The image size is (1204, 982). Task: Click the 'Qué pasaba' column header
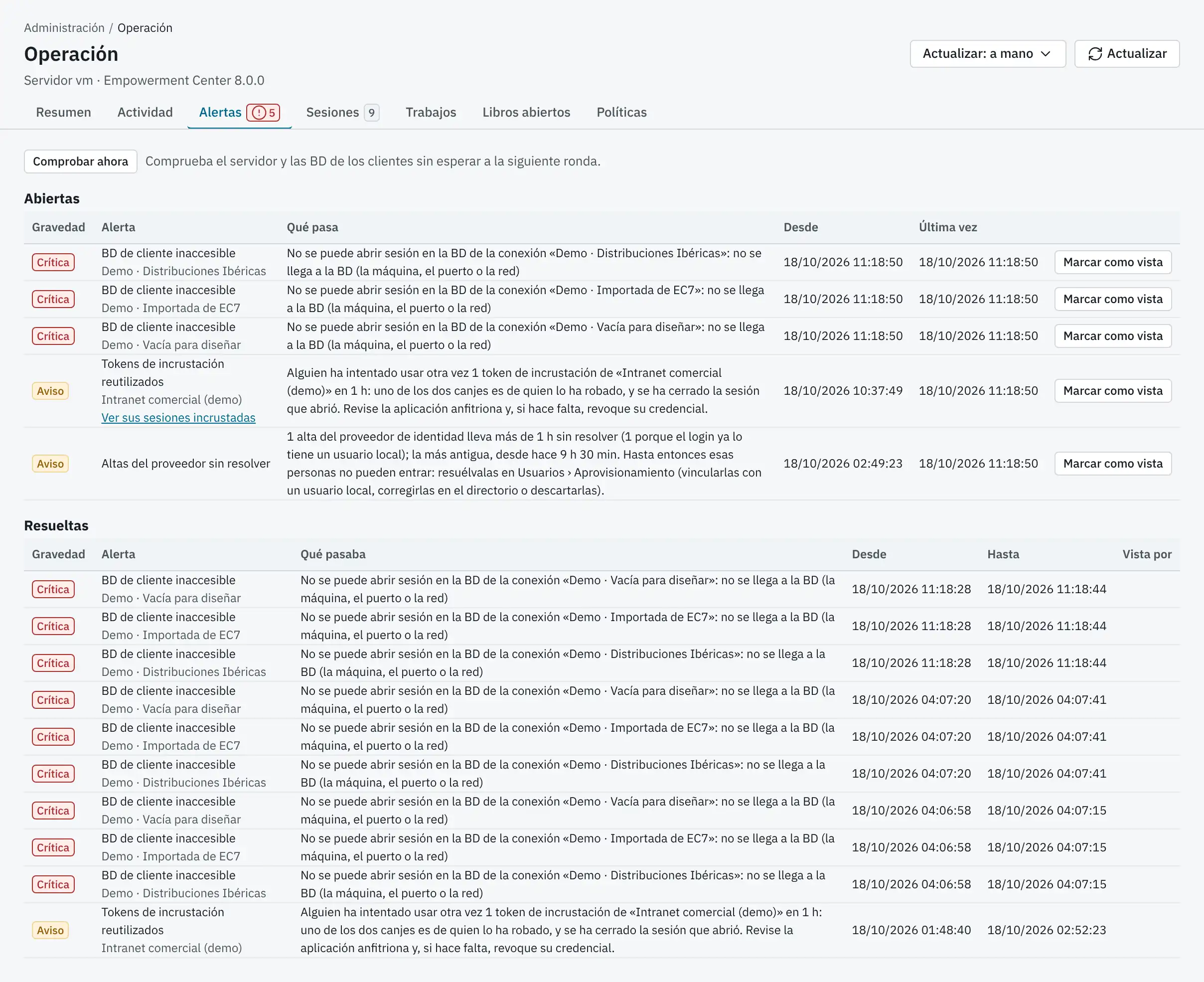coord(332,554)
